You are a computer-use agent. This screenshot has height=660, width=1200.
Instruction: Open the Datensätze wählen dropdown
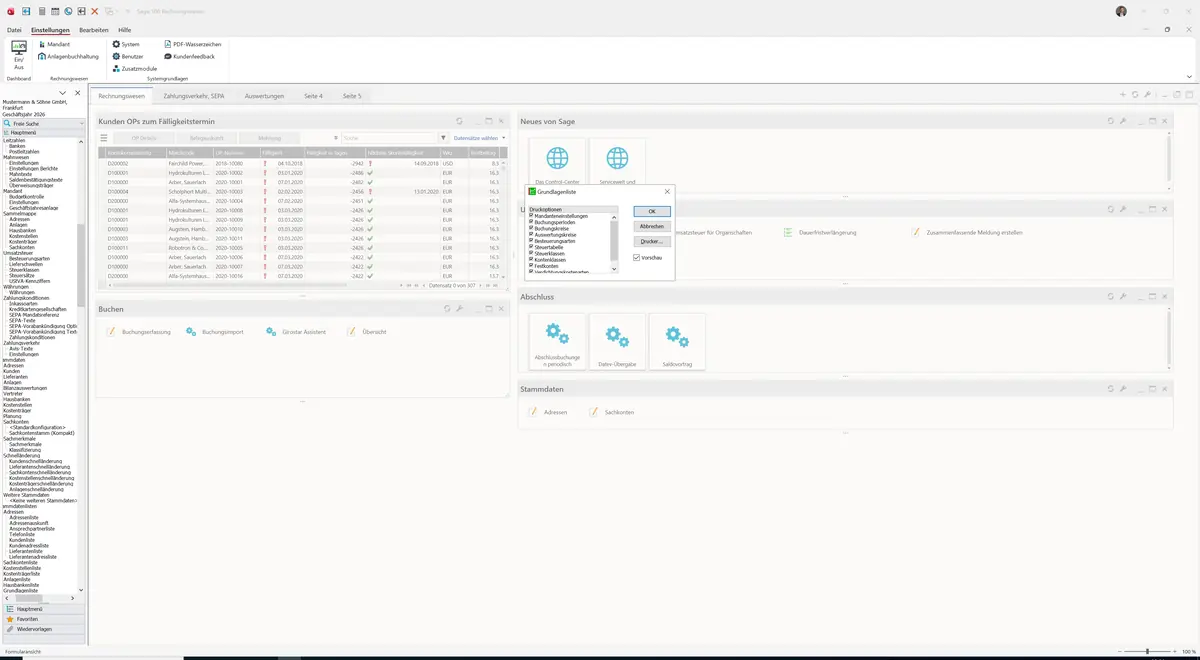pos(479,138)
